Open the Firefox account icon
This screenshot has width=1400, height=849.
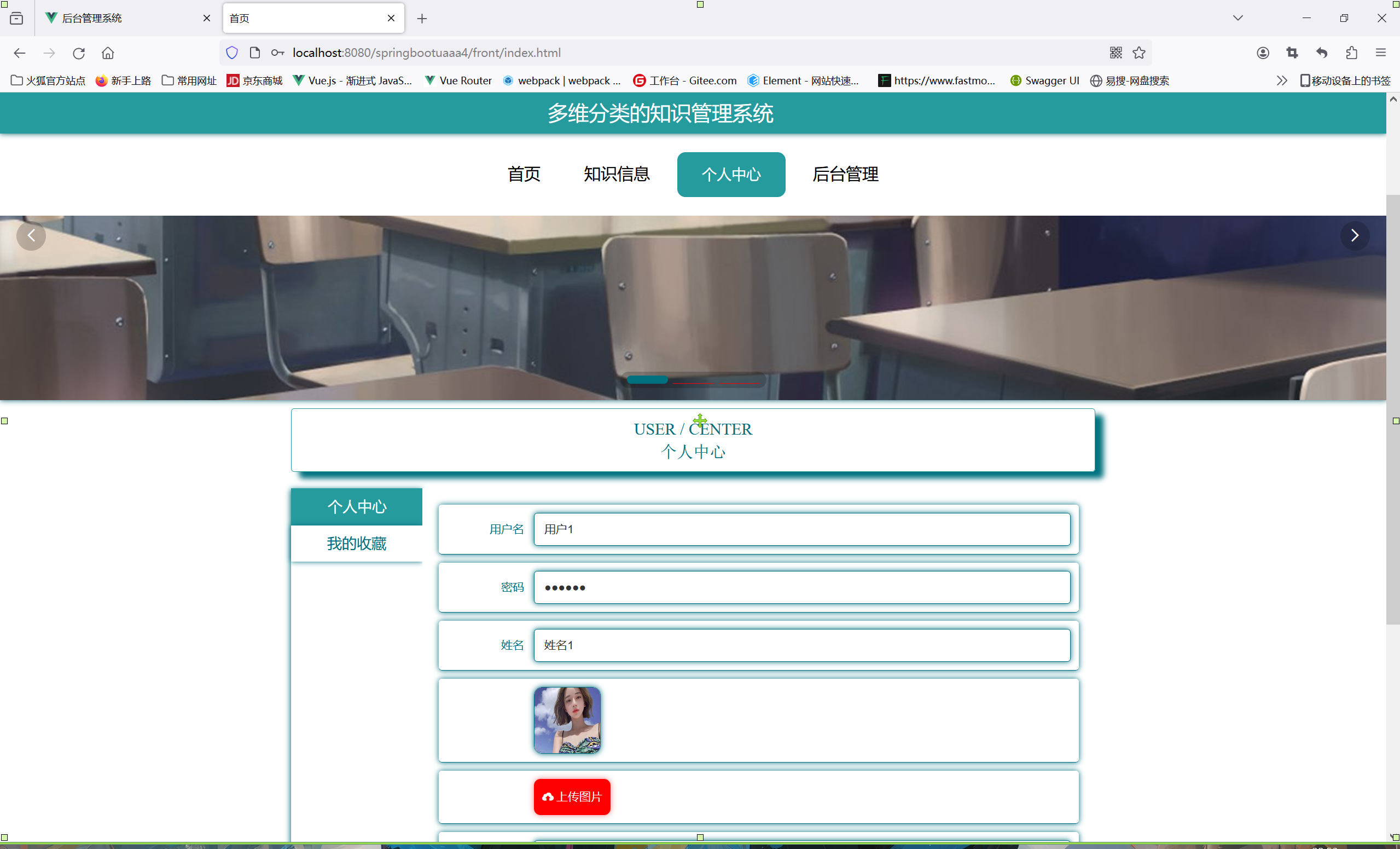(x=1263, y=53)
